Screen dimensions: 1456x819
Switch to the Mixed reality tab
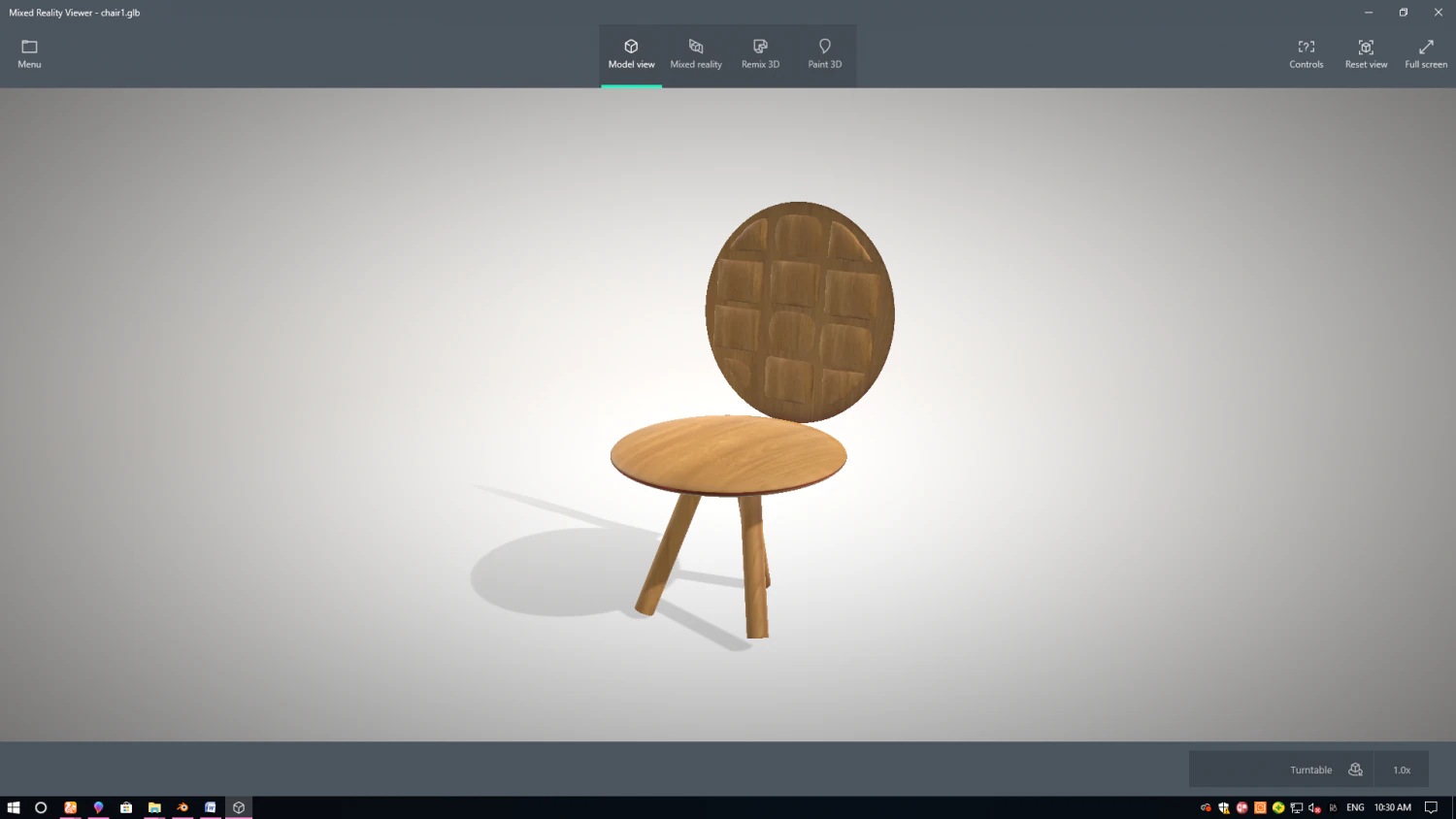(695, 55)
